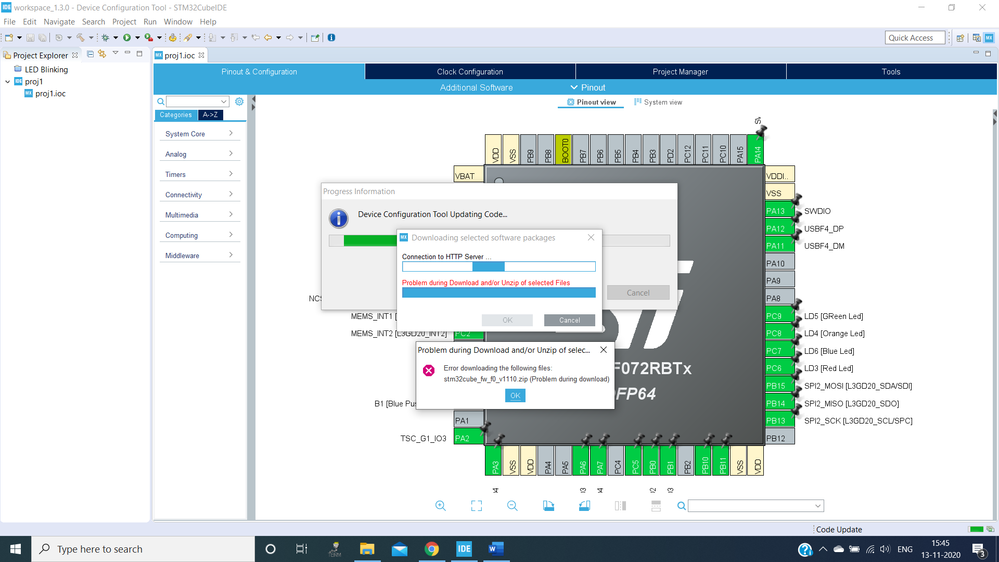Expand the Timers category

[199, 174]
